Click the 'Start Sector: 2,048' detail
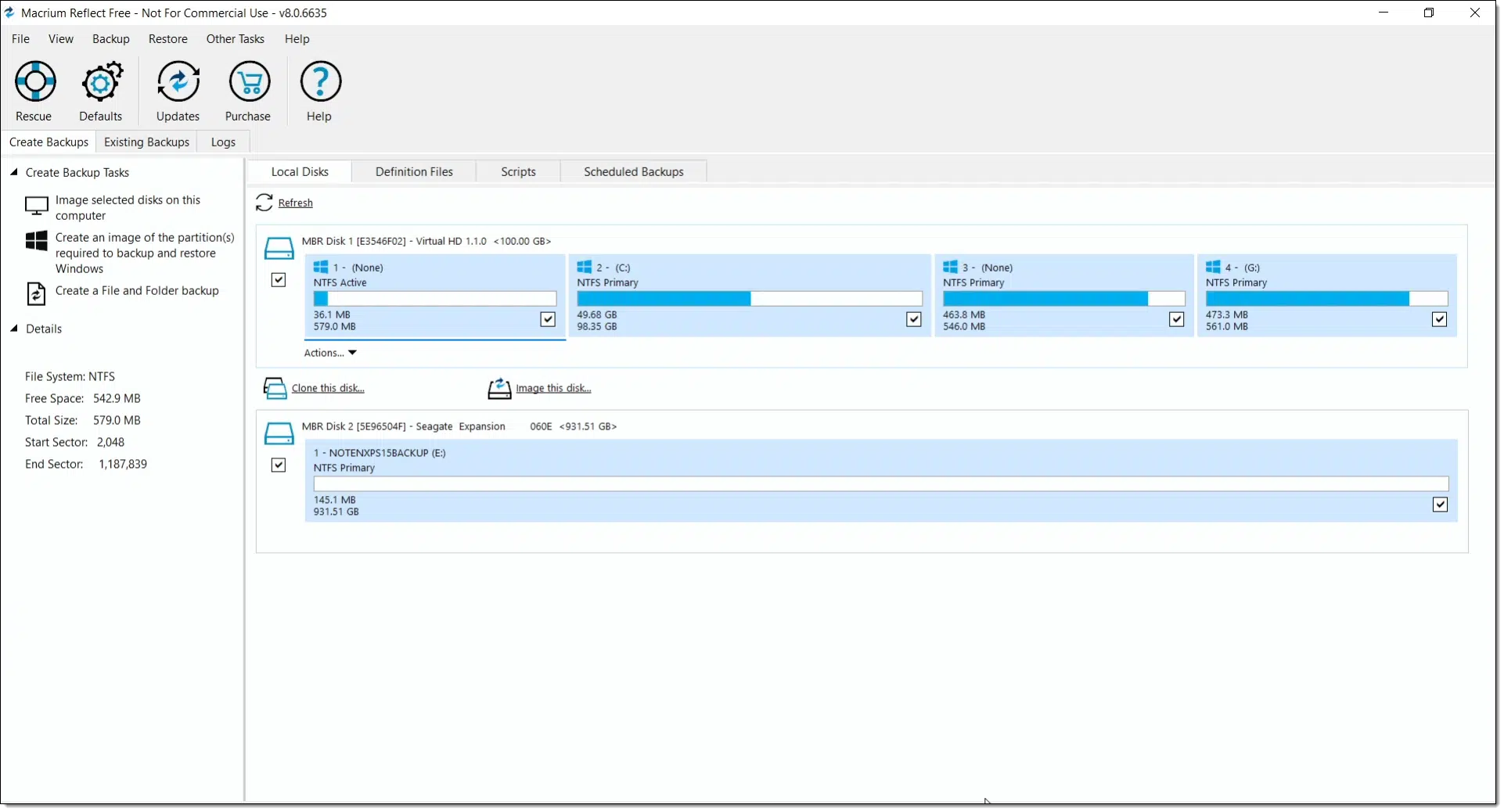Viewport: 1504px width, 812px height. click(74, 443)
